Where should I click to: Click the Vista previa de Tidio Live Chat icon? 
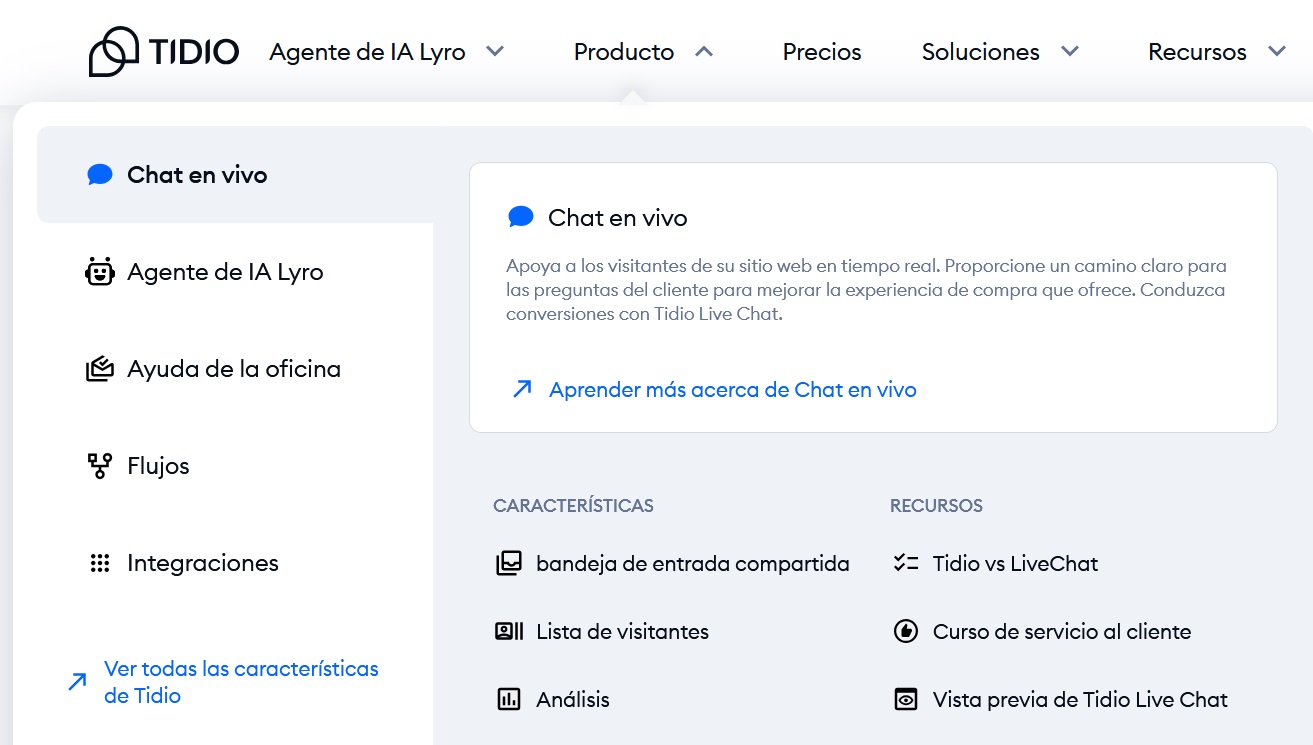(x=905, y=699)
